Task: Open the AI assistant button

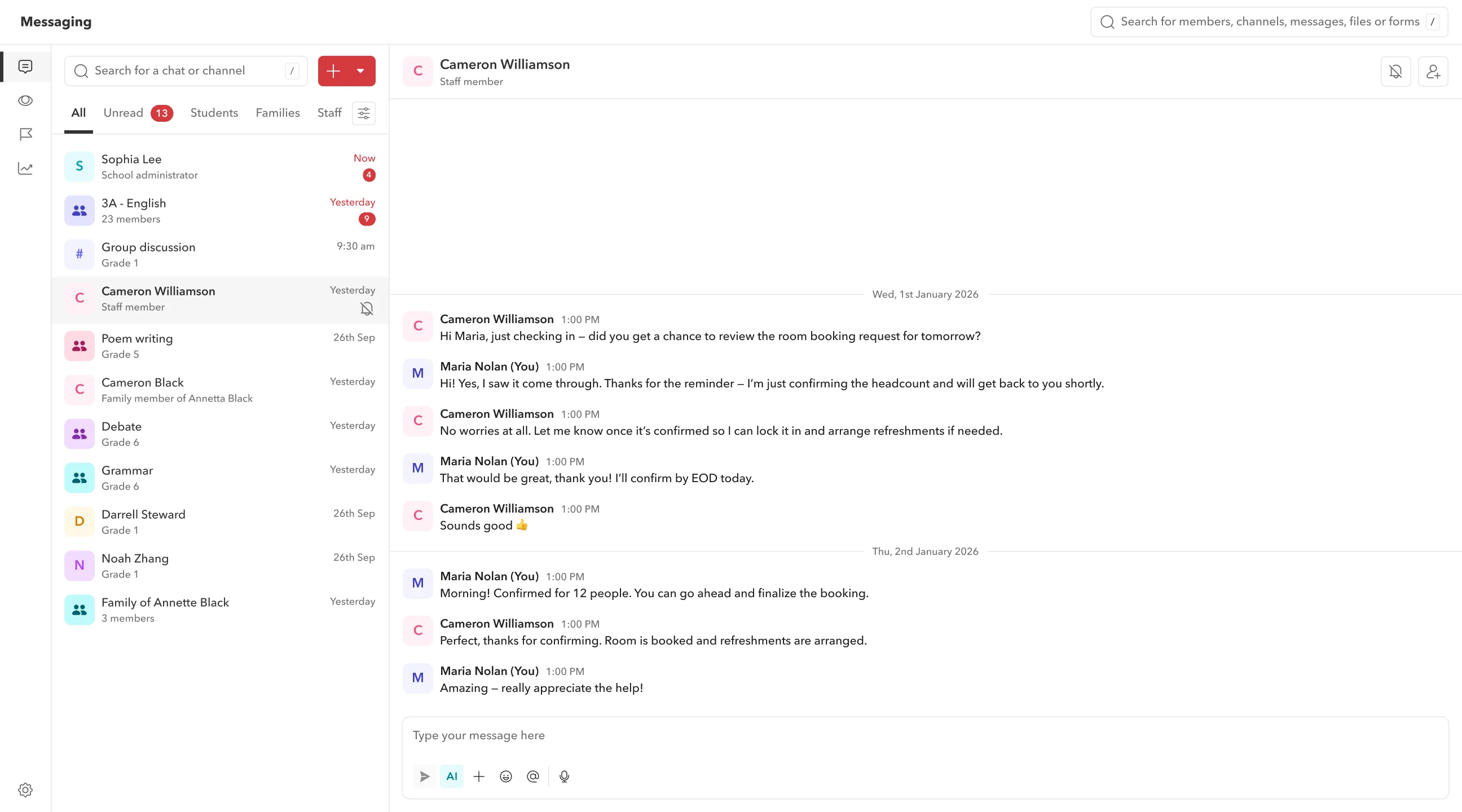Action: tap(452, 776)
